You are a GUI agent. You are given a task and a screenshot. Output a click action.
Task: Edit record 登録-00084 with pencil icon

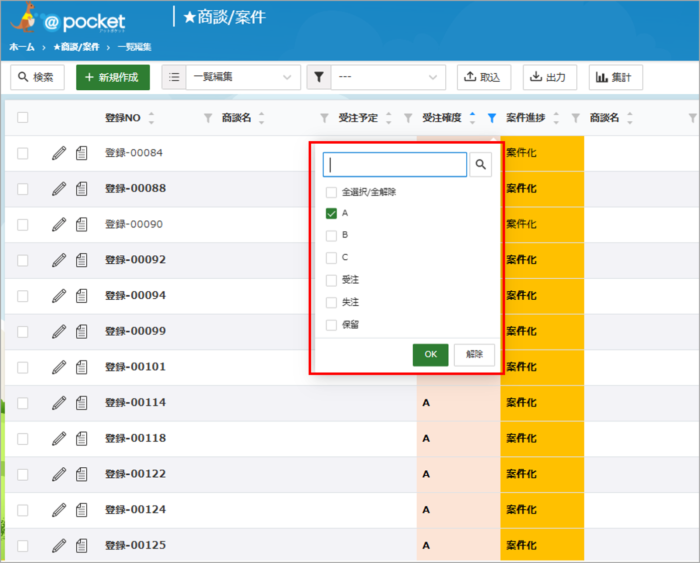click(x=59, y=153)
